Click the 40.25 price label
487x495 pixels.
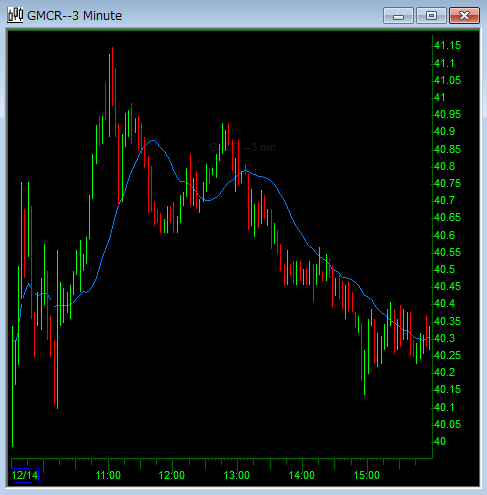pos(448,355)
